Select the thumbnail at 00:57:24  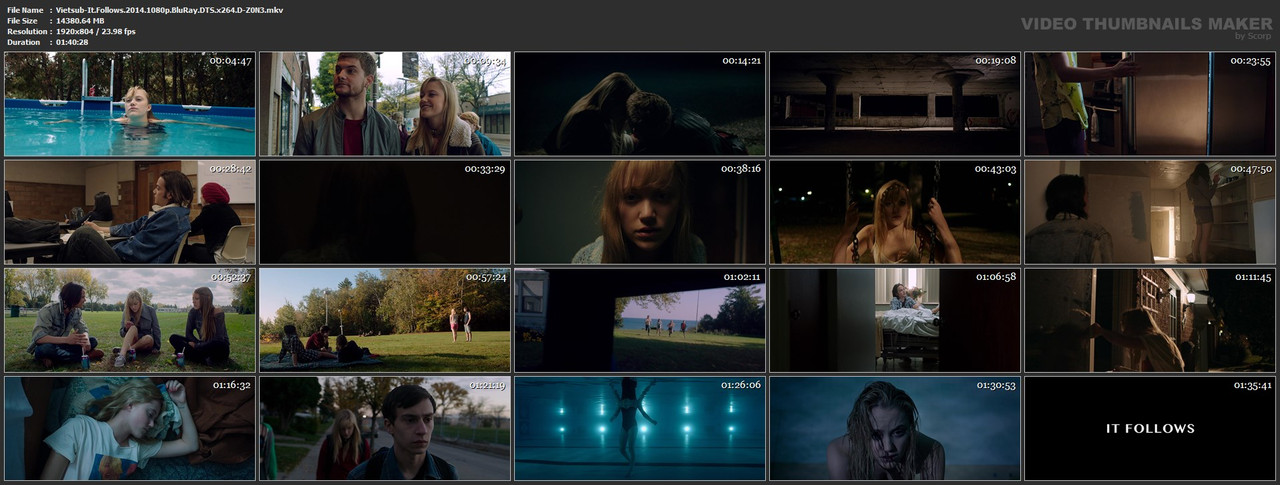click(385, 320)
